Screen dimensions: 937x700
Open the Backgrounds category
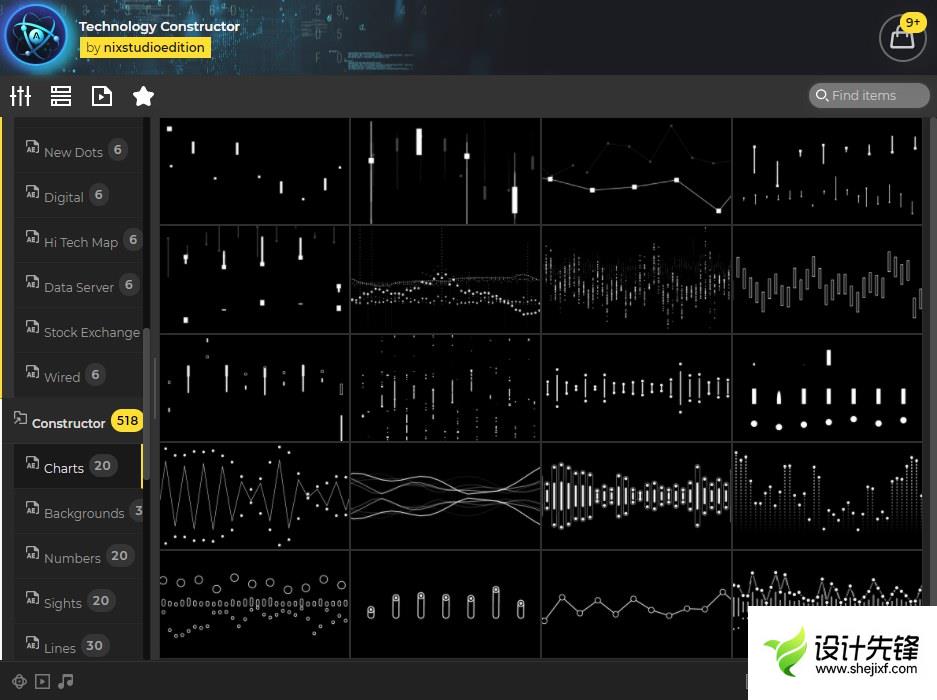(x=83, y=512)
